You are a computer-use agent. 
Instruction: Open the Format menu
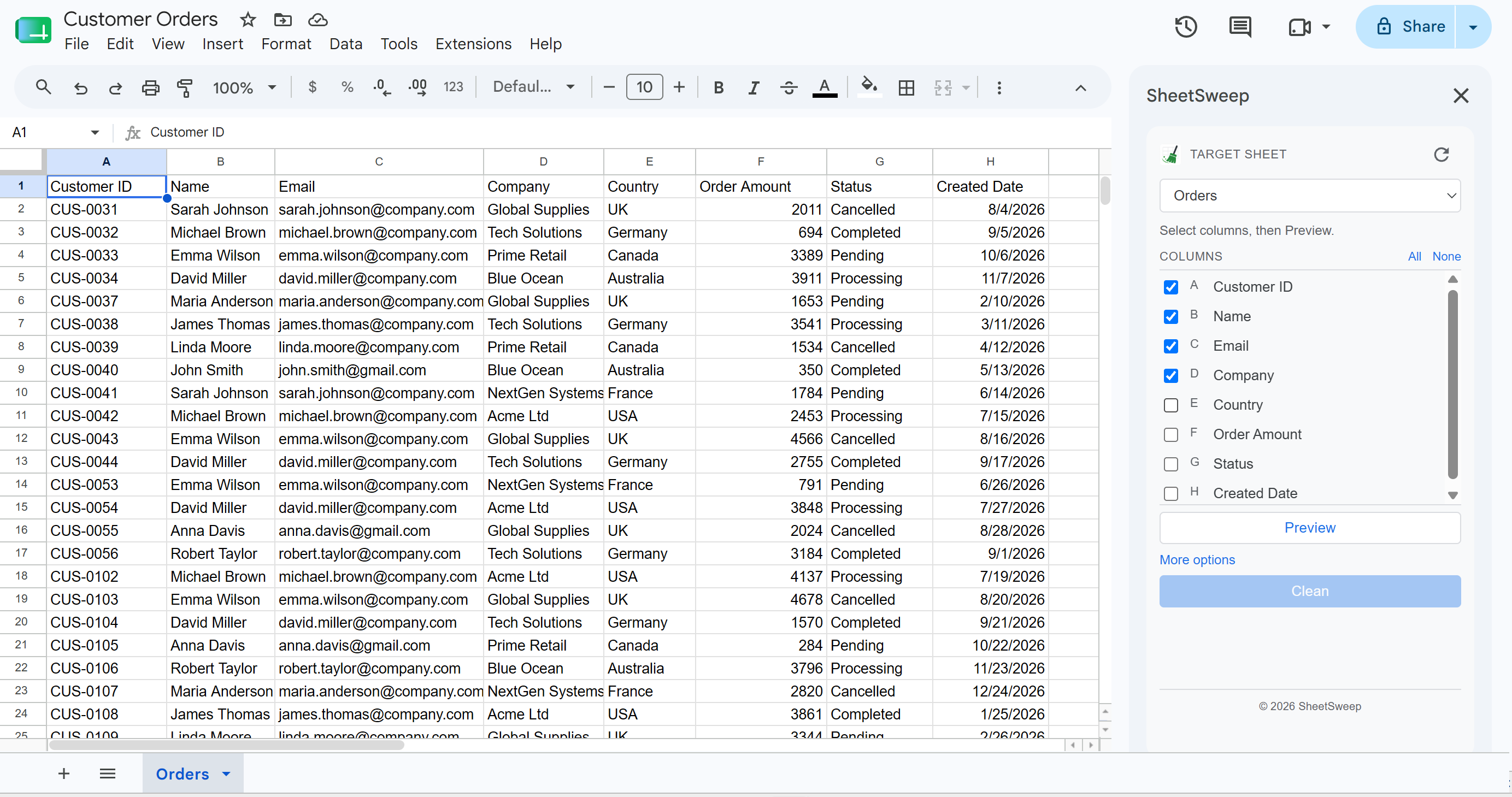286,44
